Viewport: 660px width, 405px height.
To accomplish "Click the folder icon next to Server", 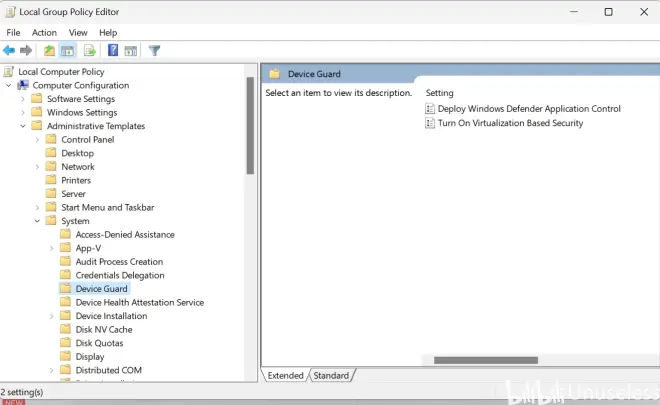I will click(51, 193).
